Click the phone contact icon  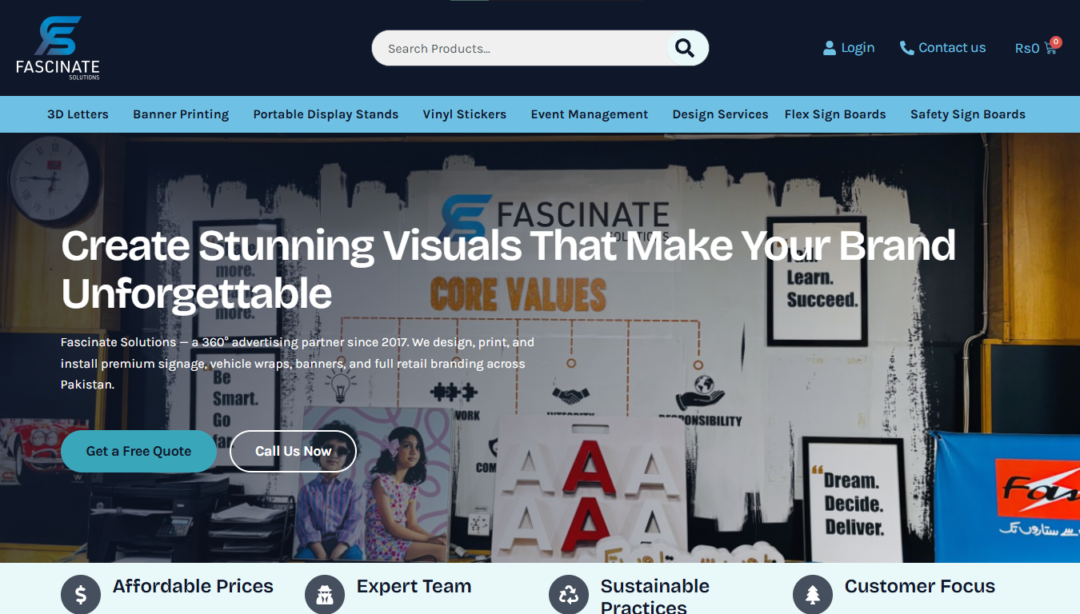pos(907,48)
